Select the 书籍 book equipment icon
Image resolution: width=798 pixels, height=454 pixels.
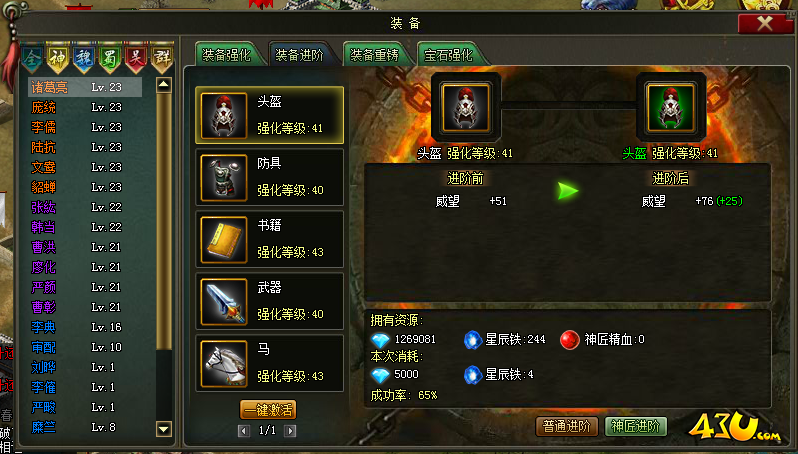tap(224, 240)
